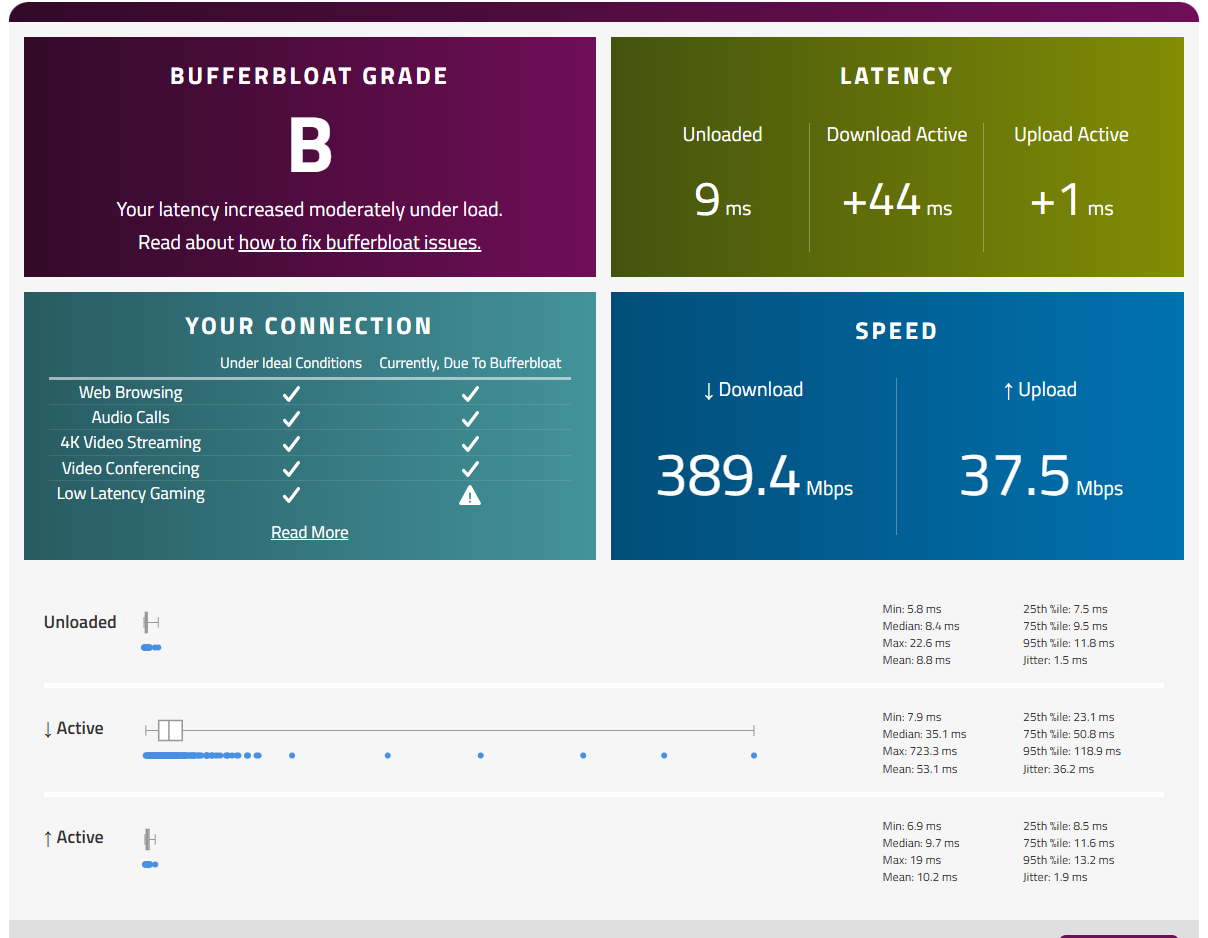Viewport: 1208px width, 938px height.
Task: Click the "Web Browsing" row label
Action: pyautogui.click(x=131, y=393)
